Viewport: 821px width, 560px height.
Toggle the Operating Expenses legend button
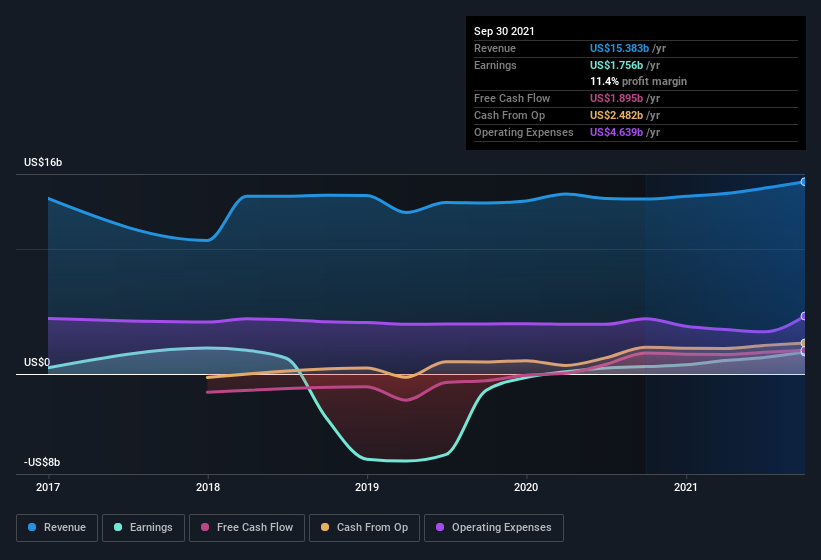[494, 528]
